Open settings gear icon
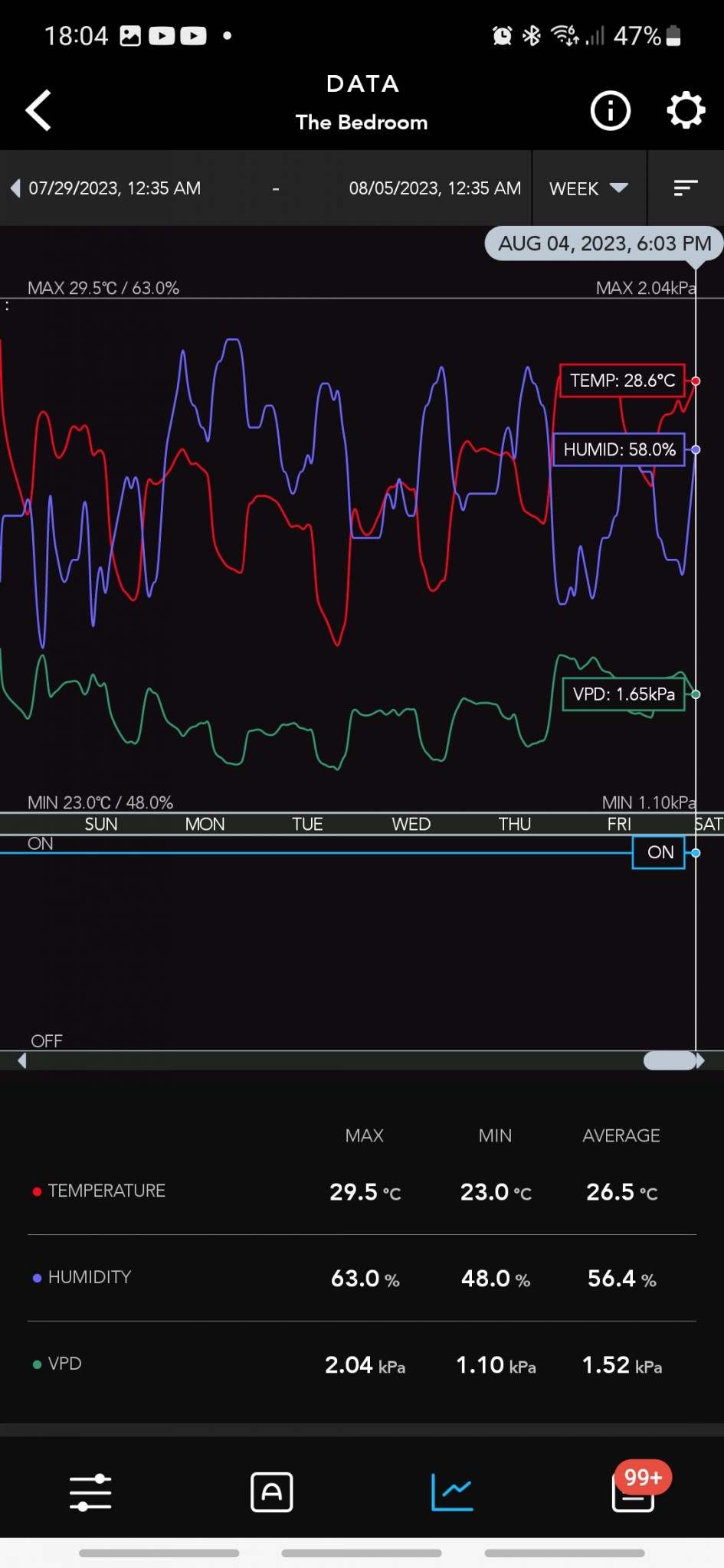724x1568 pixels. pos(685,111)
